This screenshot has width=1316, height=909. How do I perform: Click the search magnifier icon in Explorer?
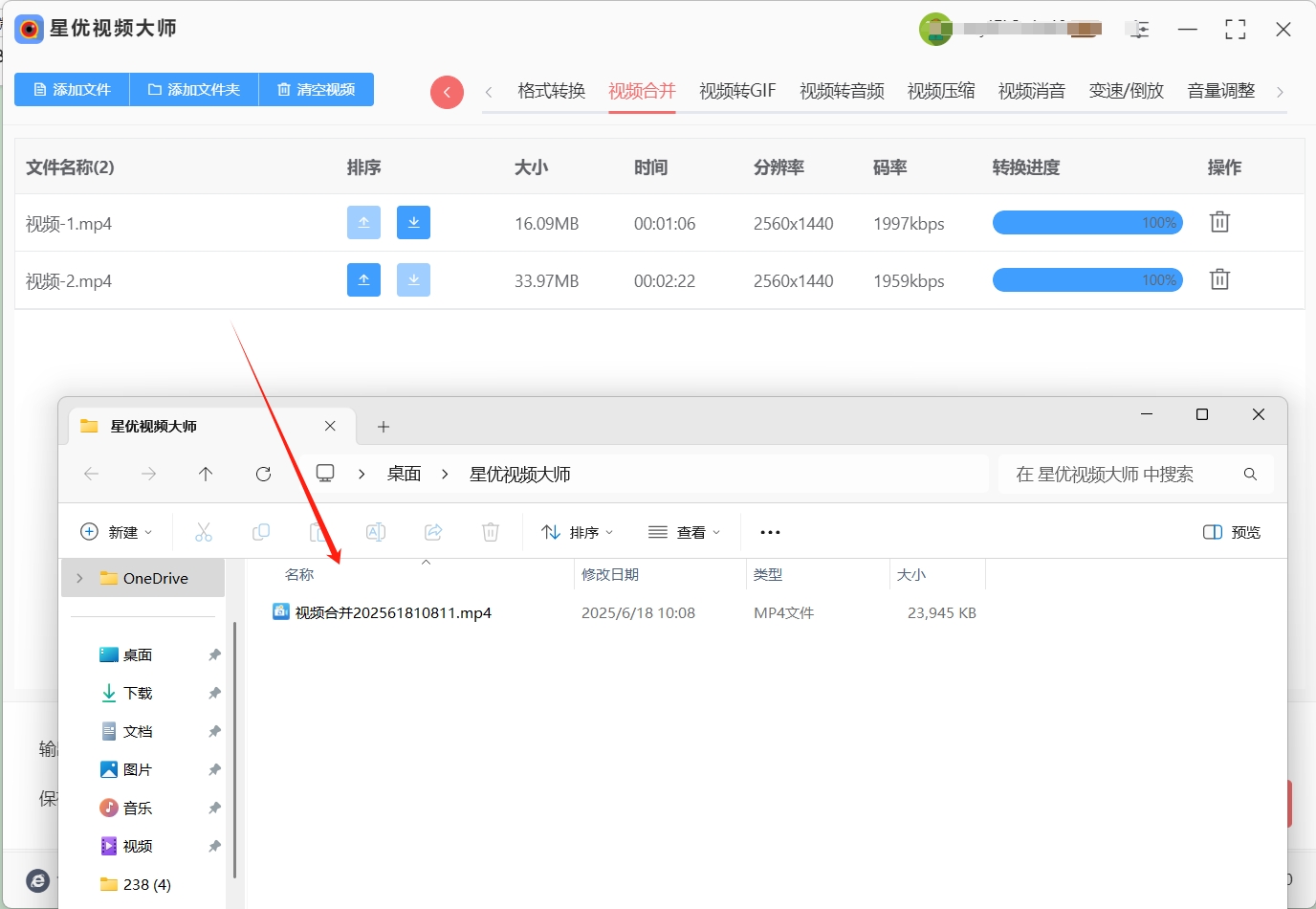click(1250, 474)
